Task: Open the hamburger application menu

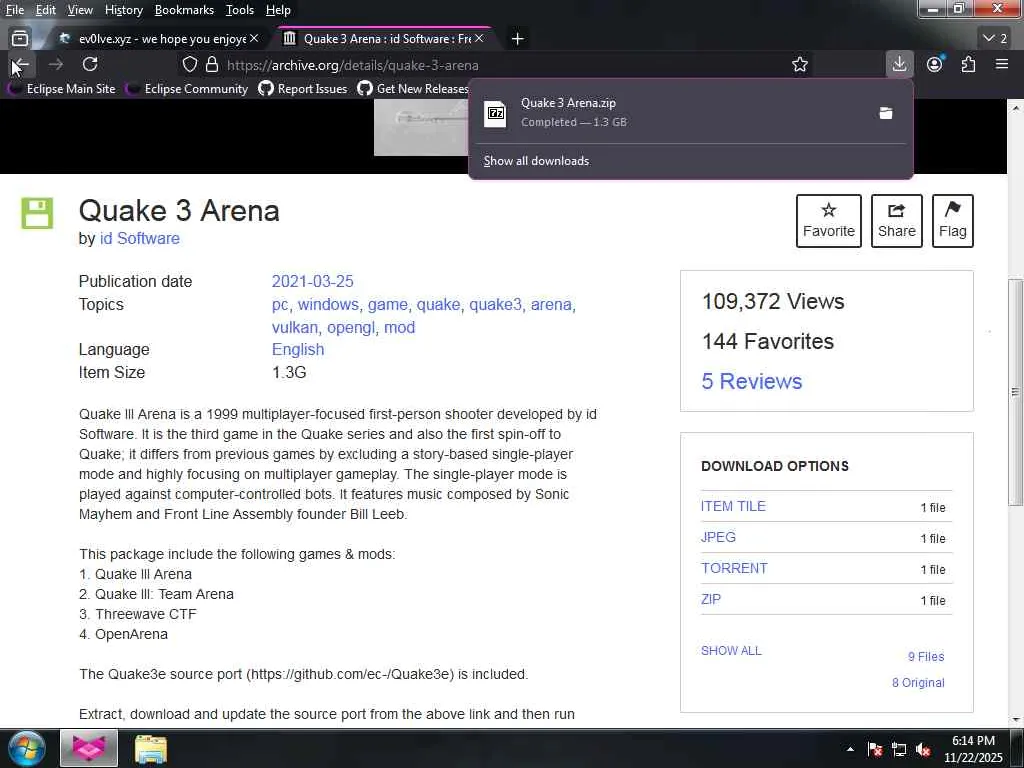Action: (1002, 64)
